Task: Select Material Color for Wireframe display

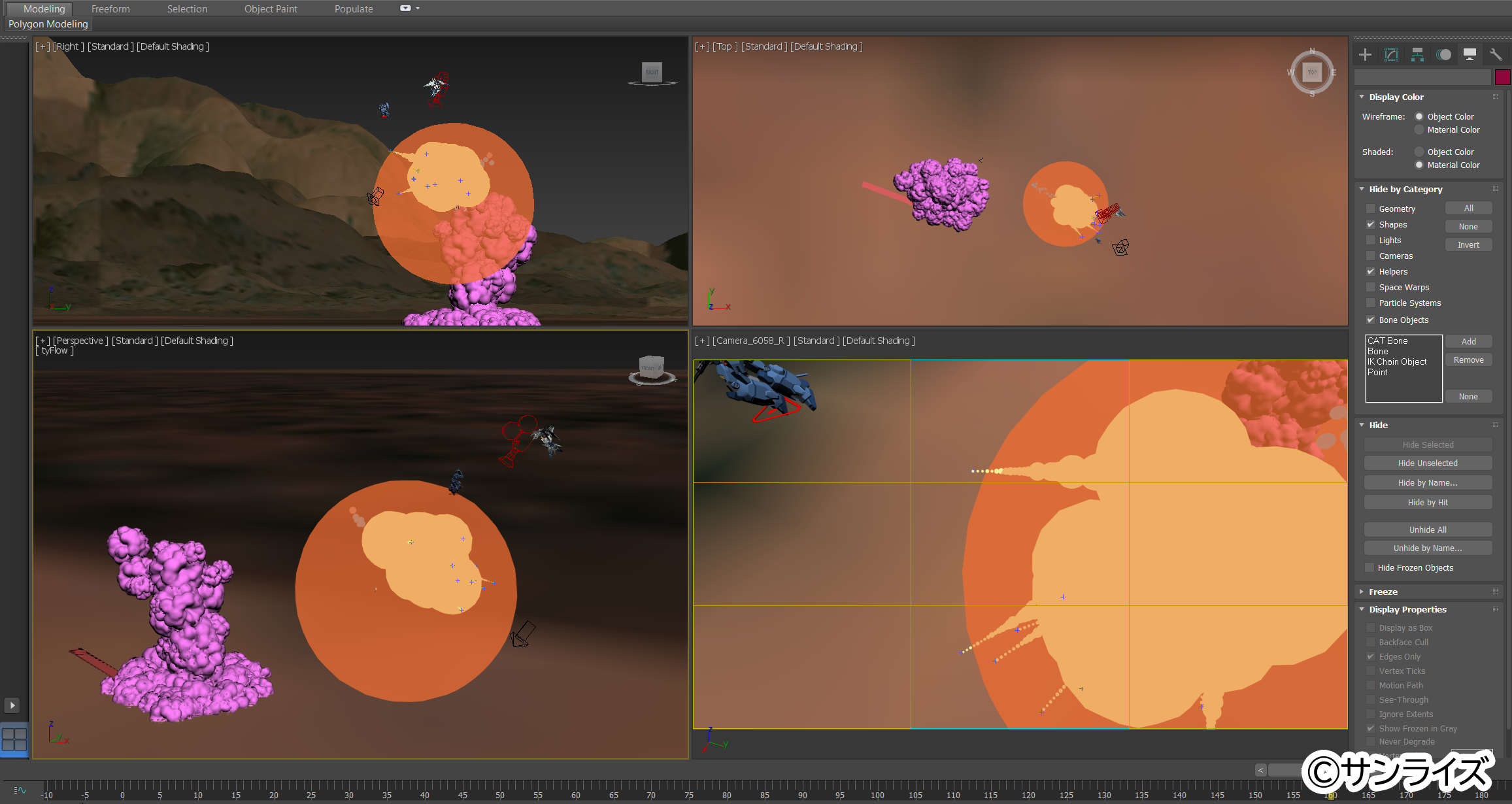Action: point(1419,129)
